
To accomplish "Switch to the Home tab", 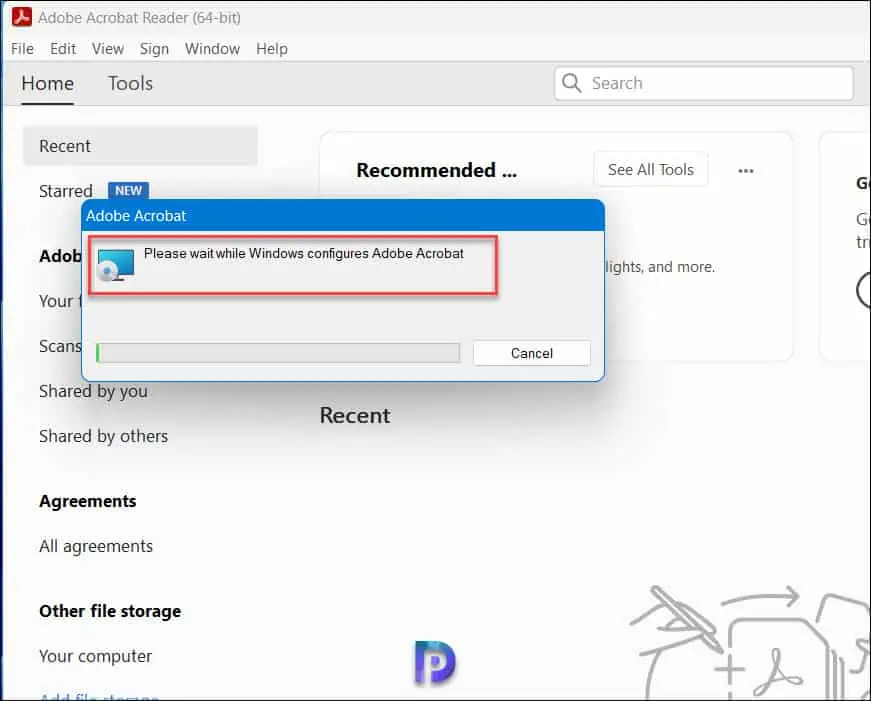I will point(48,83).
